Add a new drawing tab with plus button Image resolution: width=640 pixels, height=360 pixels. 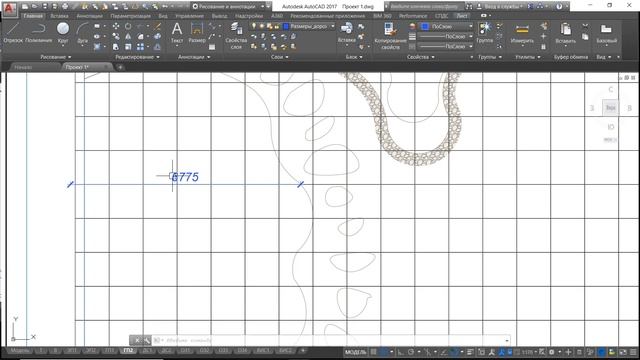120,67
